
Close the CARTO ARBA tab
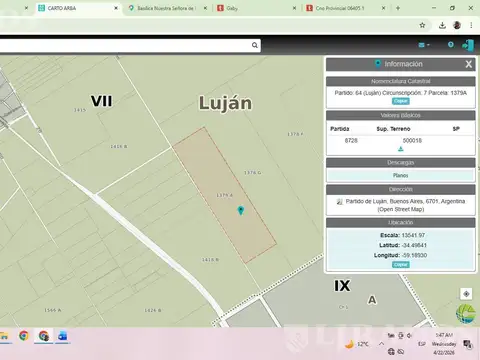point(116,8)
